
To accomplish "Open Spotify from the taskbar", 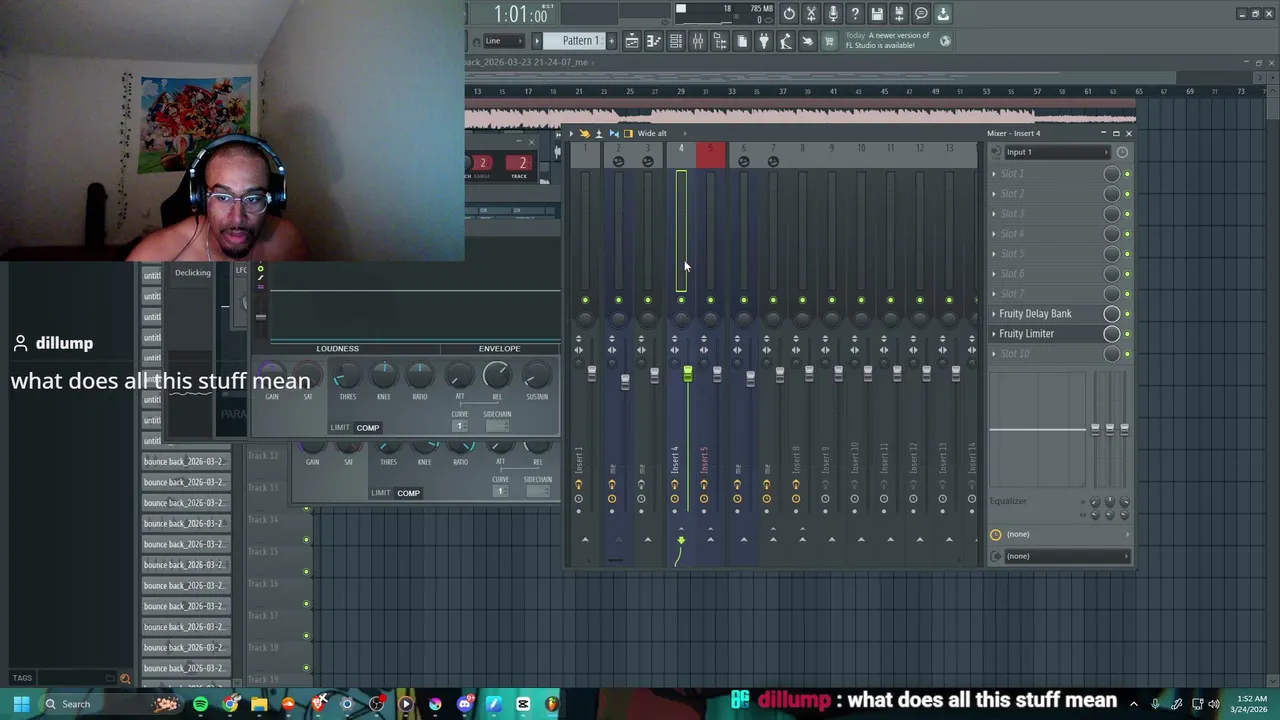I will (200, 704).
